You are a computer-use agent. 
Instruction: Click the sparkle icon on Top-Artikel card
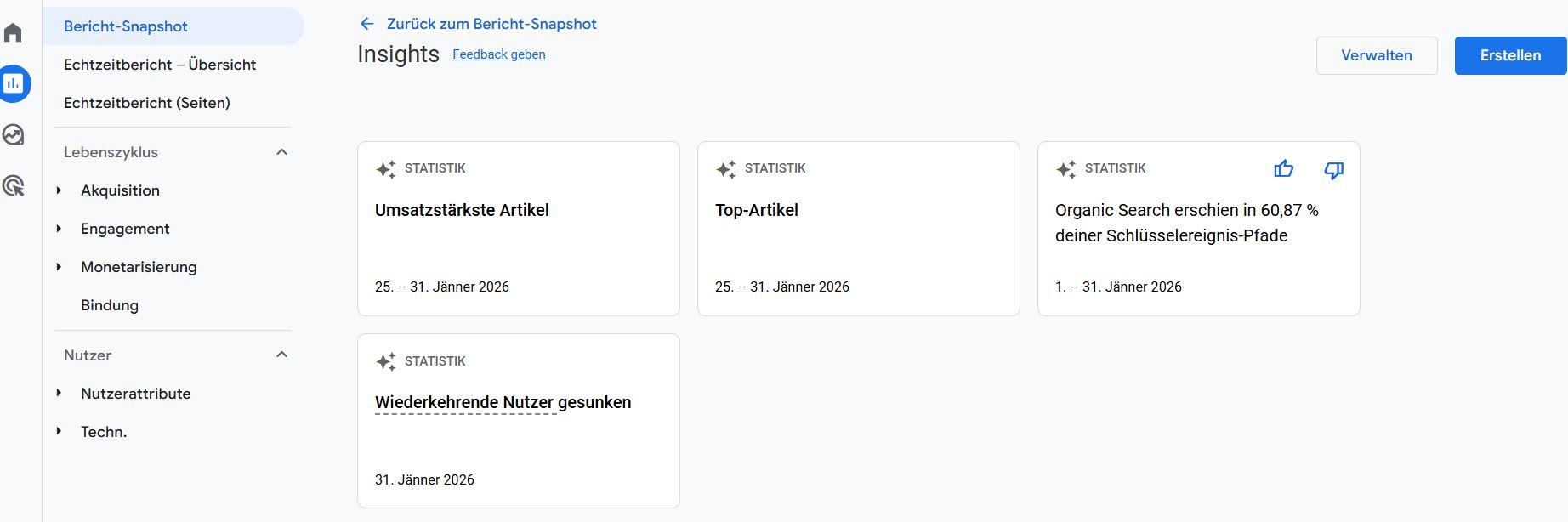pyautogui.click(x=726, y=167)
